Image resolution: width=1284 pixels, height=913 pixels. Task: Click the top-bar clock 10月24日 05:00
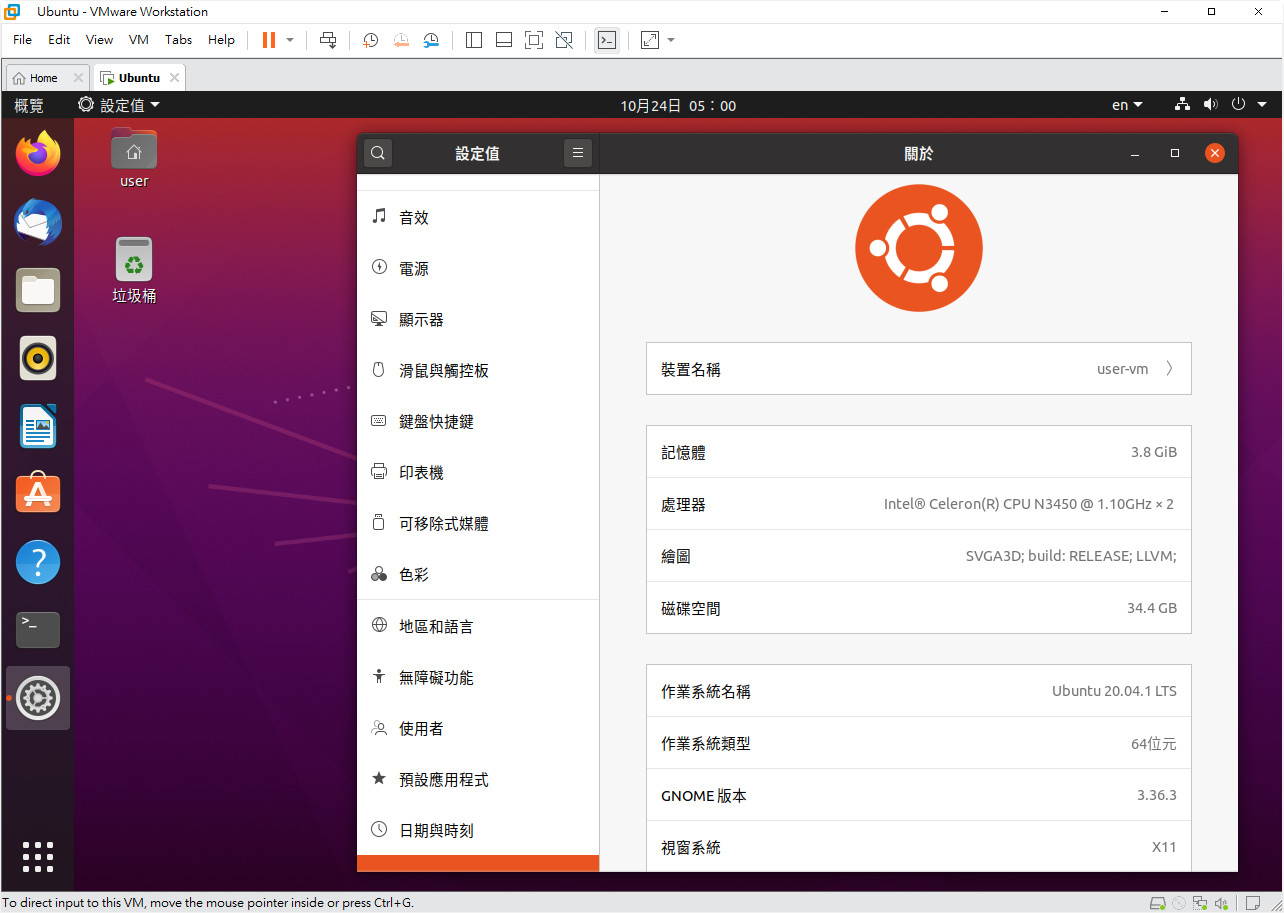[678, 105]
